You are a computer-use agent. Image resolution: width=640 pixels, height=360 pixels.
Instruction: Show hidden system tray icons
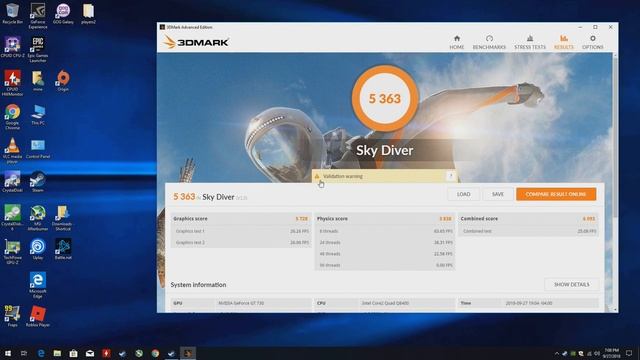556,353
